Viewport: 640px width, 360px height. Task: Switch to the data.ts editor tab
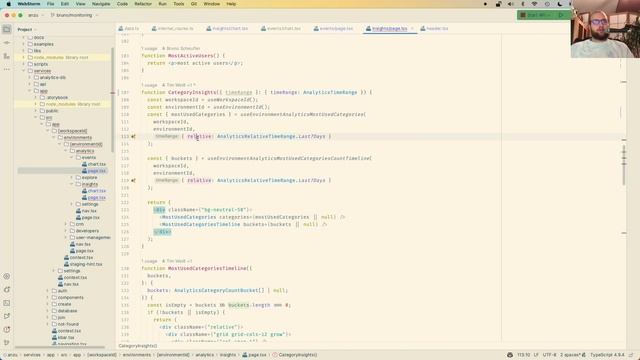click(x=129, y=29)
